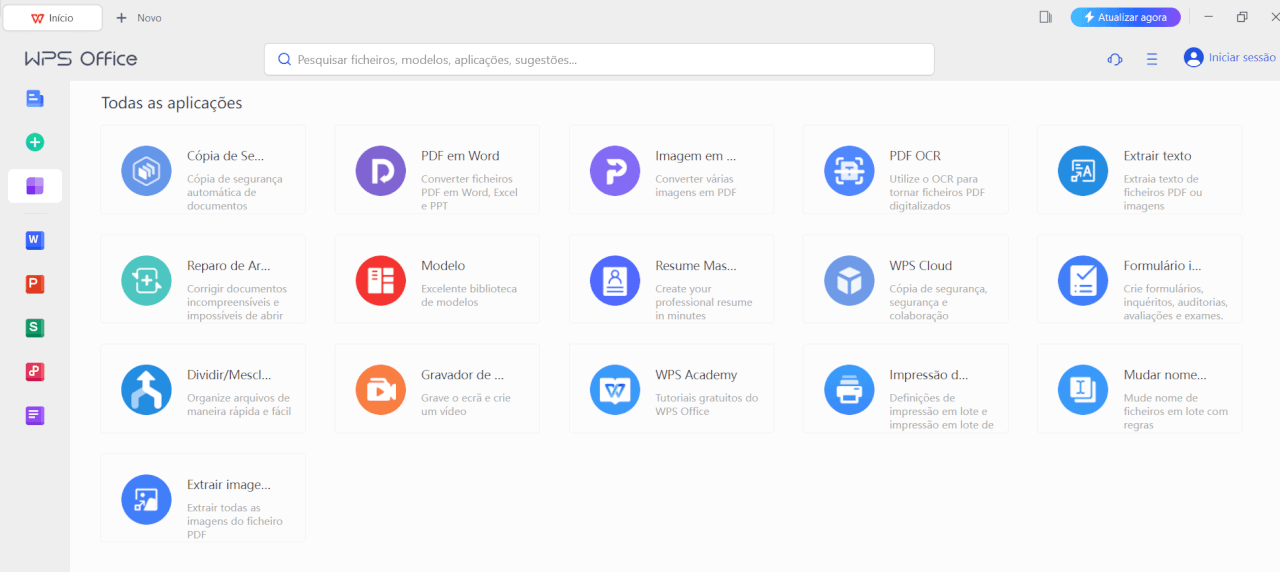This screenshot has width=1280, height=572.
Task: Click the support headset icon
Action: click(x=1115, y=59)
